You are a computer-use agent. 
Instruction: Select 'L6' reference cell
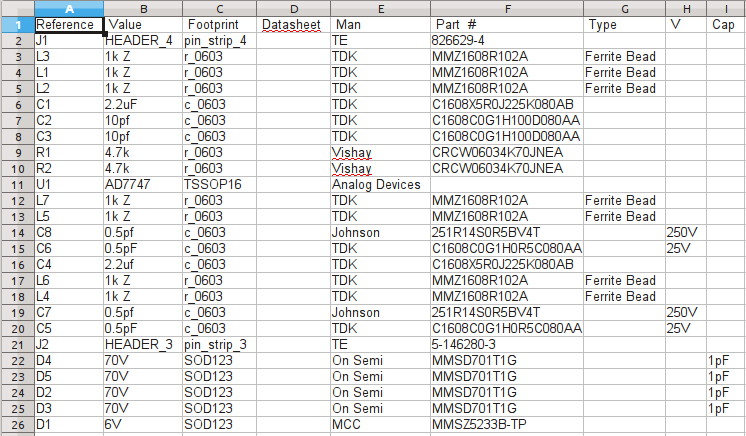[69, 281]
